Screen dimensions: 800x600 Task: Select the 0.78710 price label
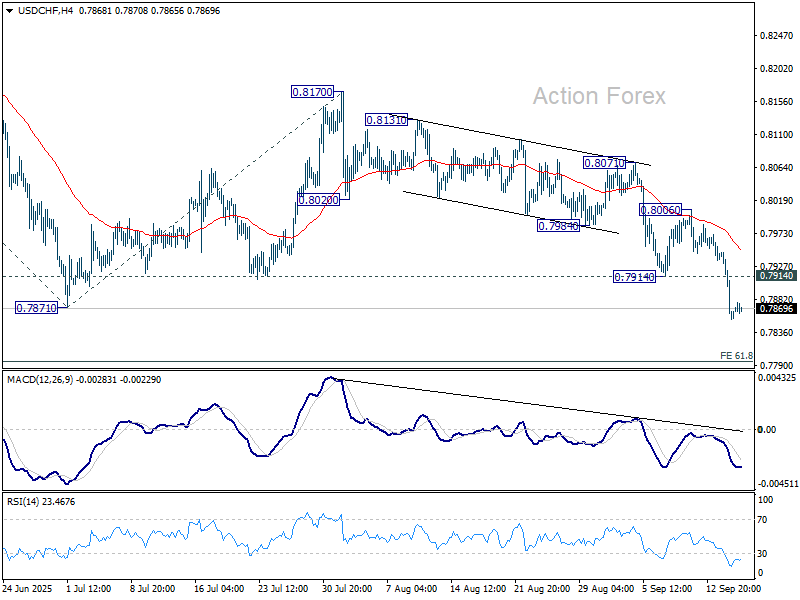click(37, 308)
